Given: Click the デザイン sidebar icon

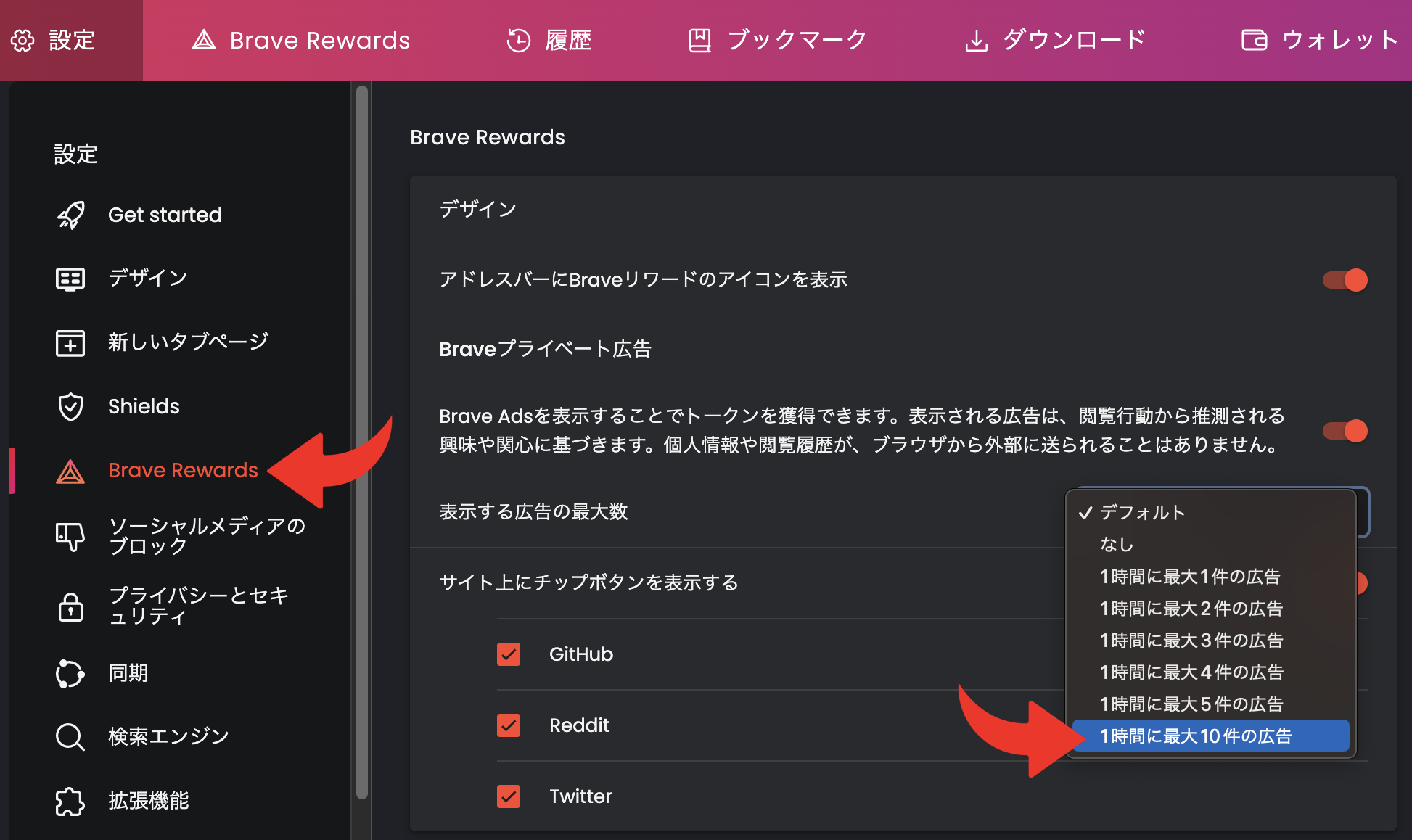Looking at the screenshot, I should coord(70,279).
